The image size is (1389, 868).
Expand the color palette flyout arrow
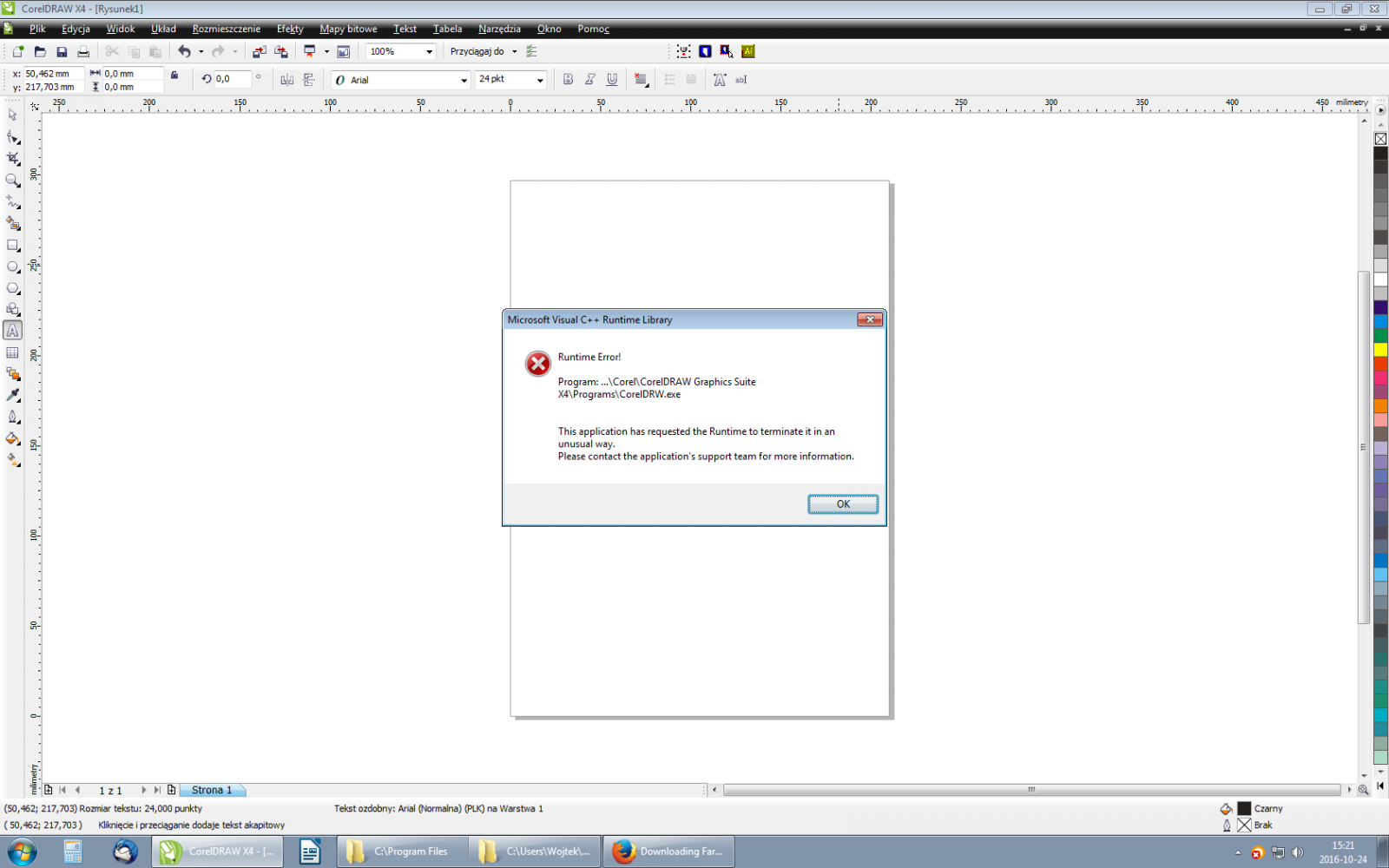1380,111
